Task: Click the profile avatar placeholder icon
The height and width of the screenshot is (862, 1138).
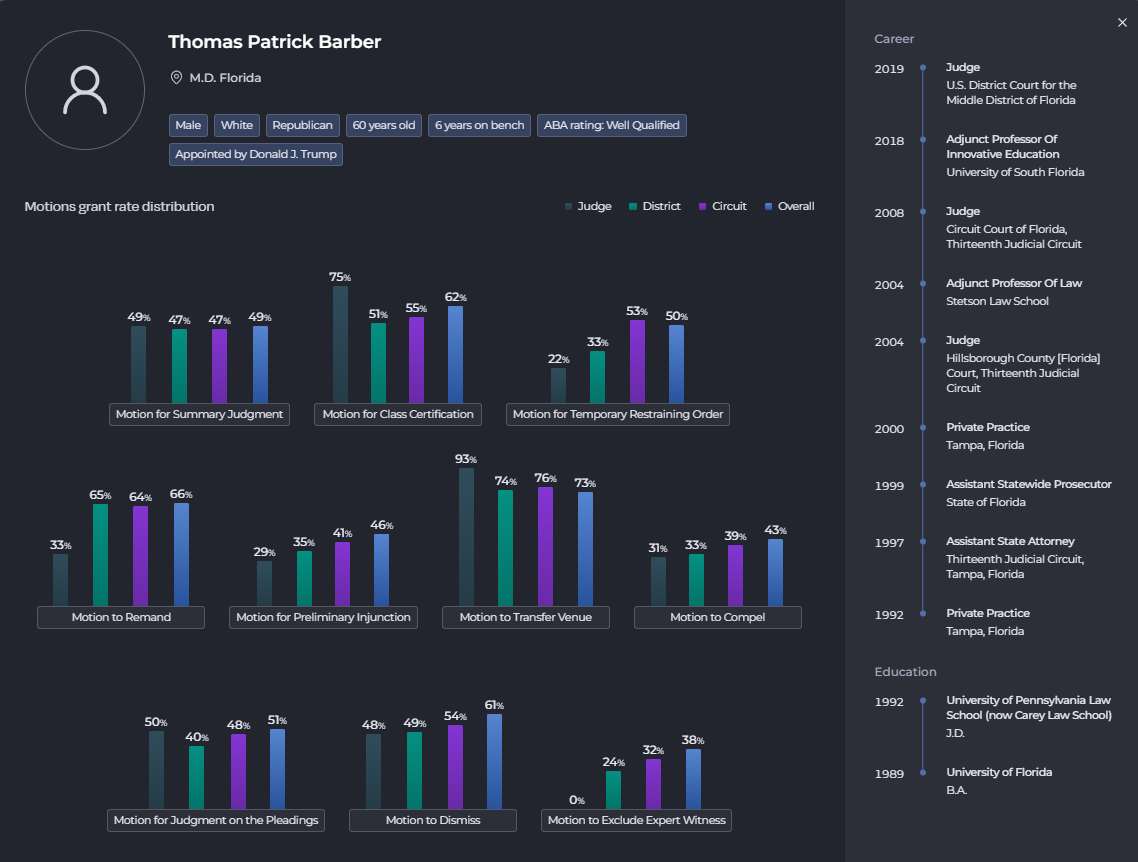Action: pos(84,91)
